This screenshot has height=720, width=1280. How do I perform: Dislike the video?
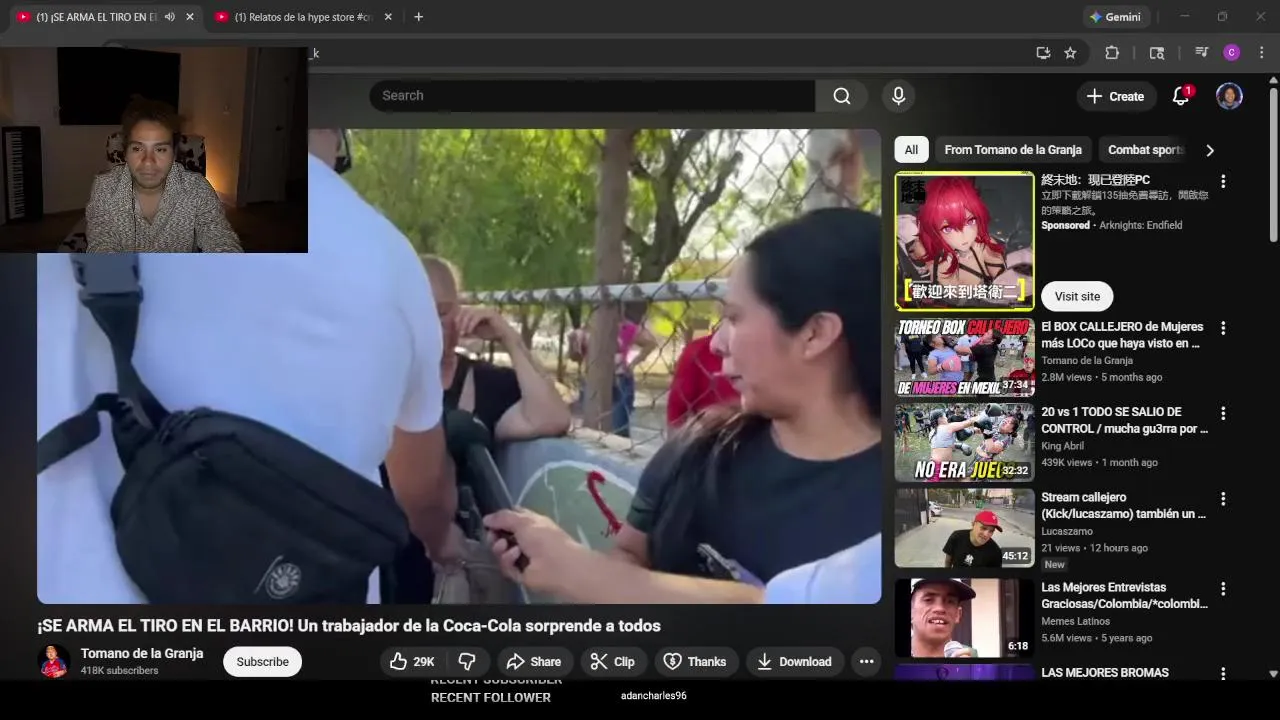click(x=467, y=662)
